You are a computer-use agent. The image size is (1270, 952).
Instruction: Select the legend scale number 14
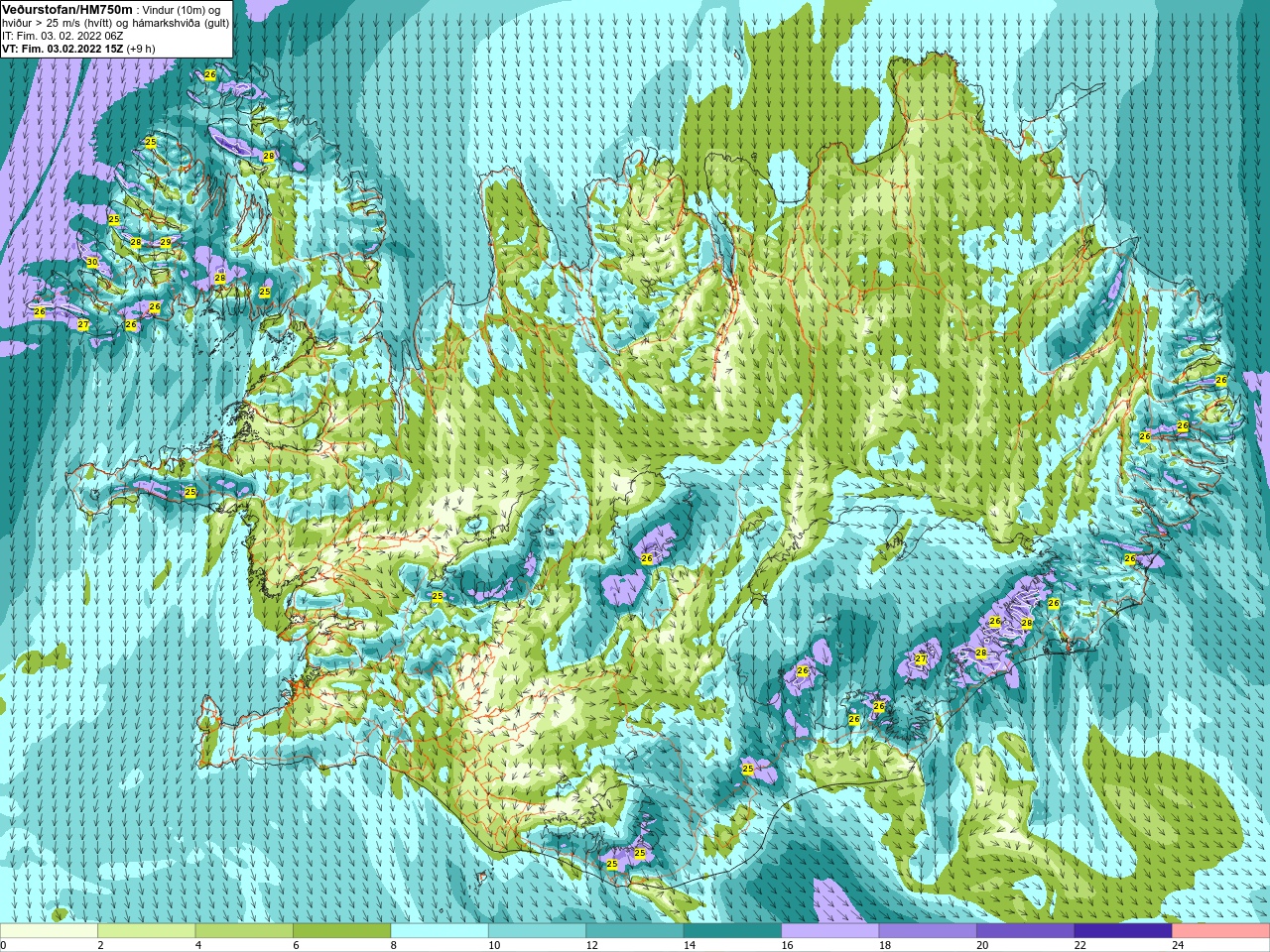pos(690,945)
